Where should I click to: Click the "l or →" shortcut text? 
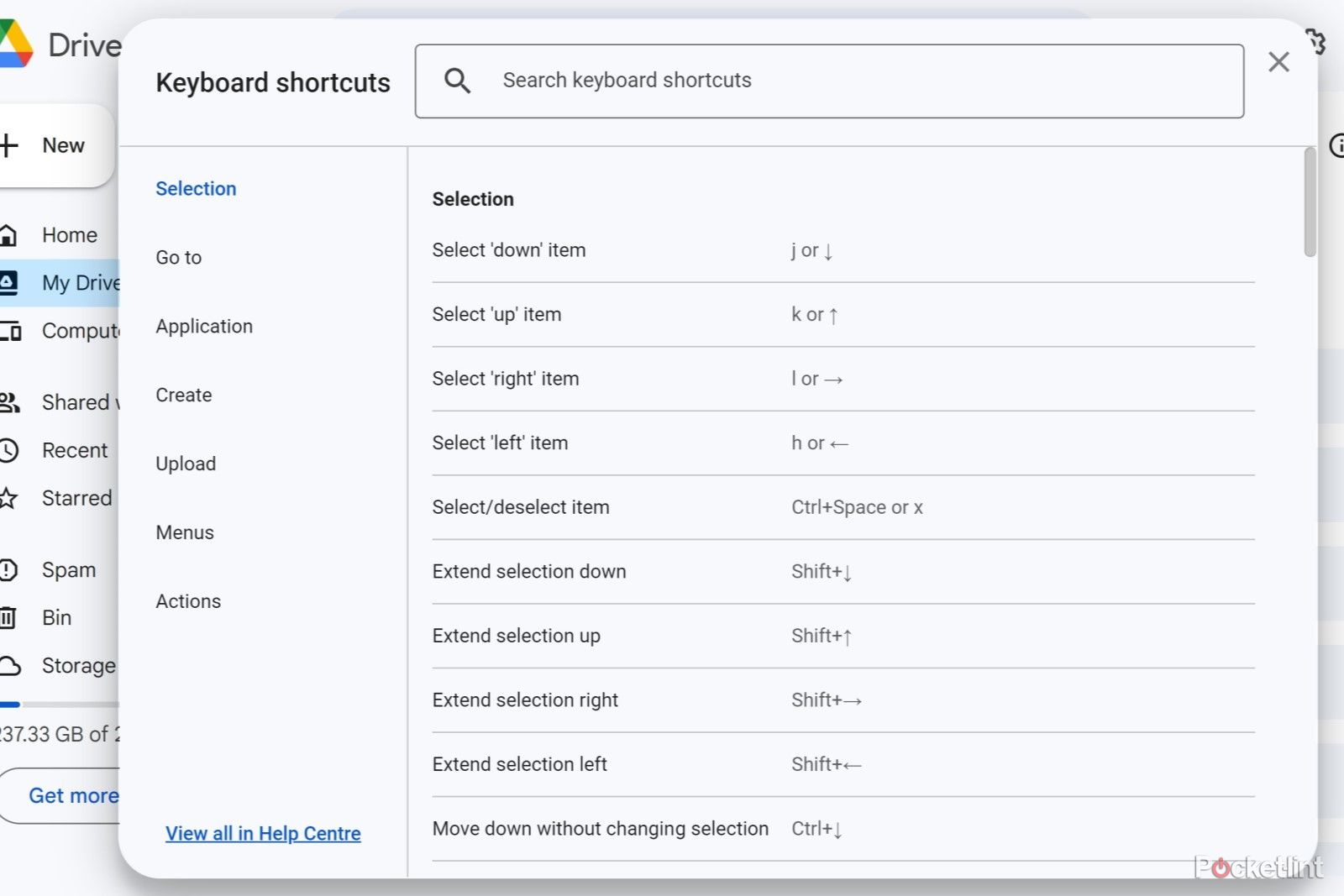click(x=817, y=379)
